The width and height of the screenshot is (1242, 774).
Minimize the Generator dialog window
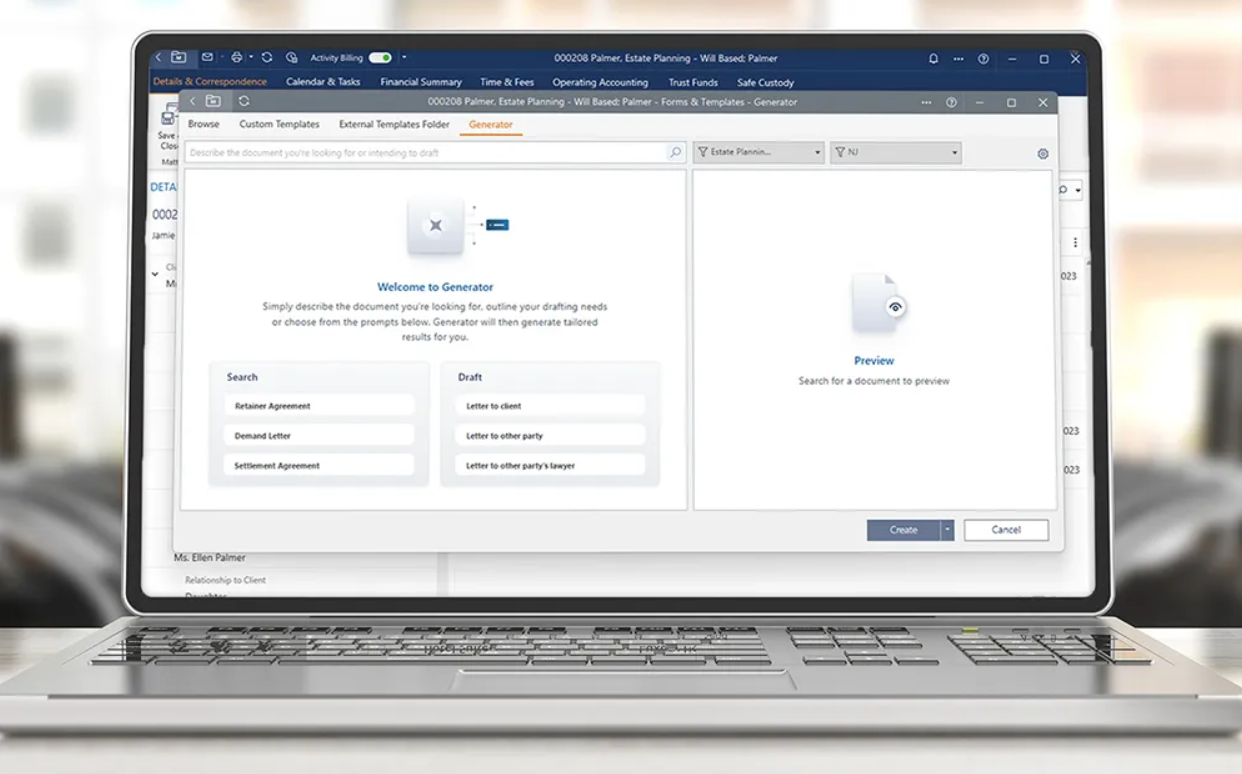click(x=981, y=102)
